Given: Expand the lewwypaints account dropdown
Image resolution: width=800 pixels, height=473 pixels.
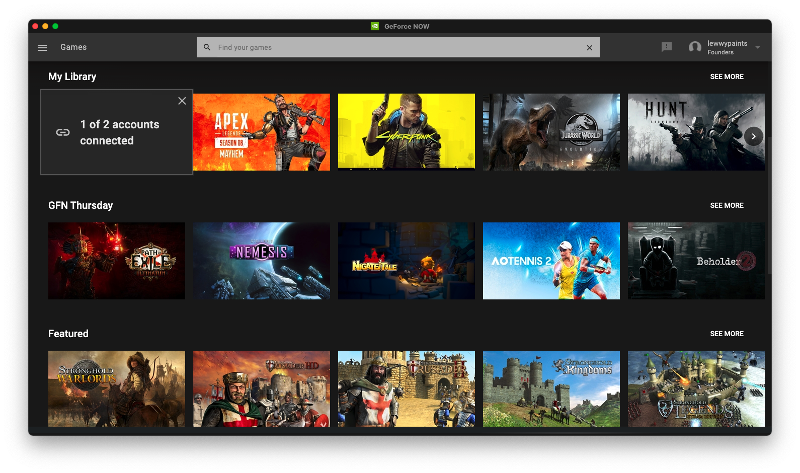Looking at the screenshot, I should click(x=758, y=47).
